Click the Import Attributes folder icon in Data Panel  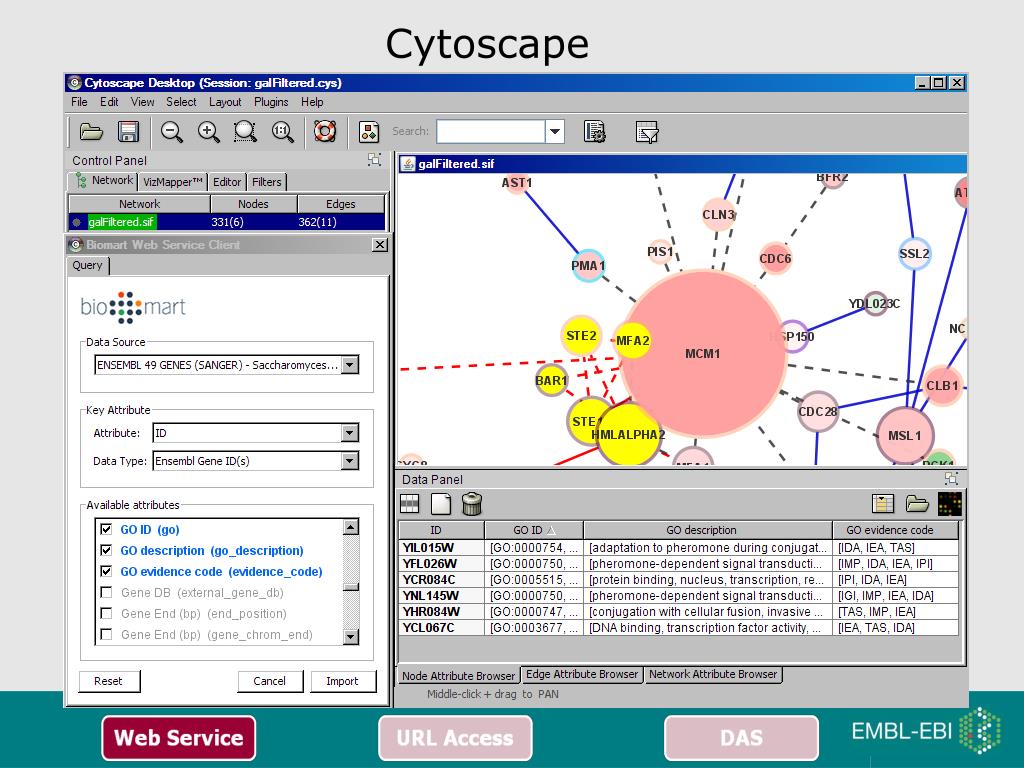point(917,504)
